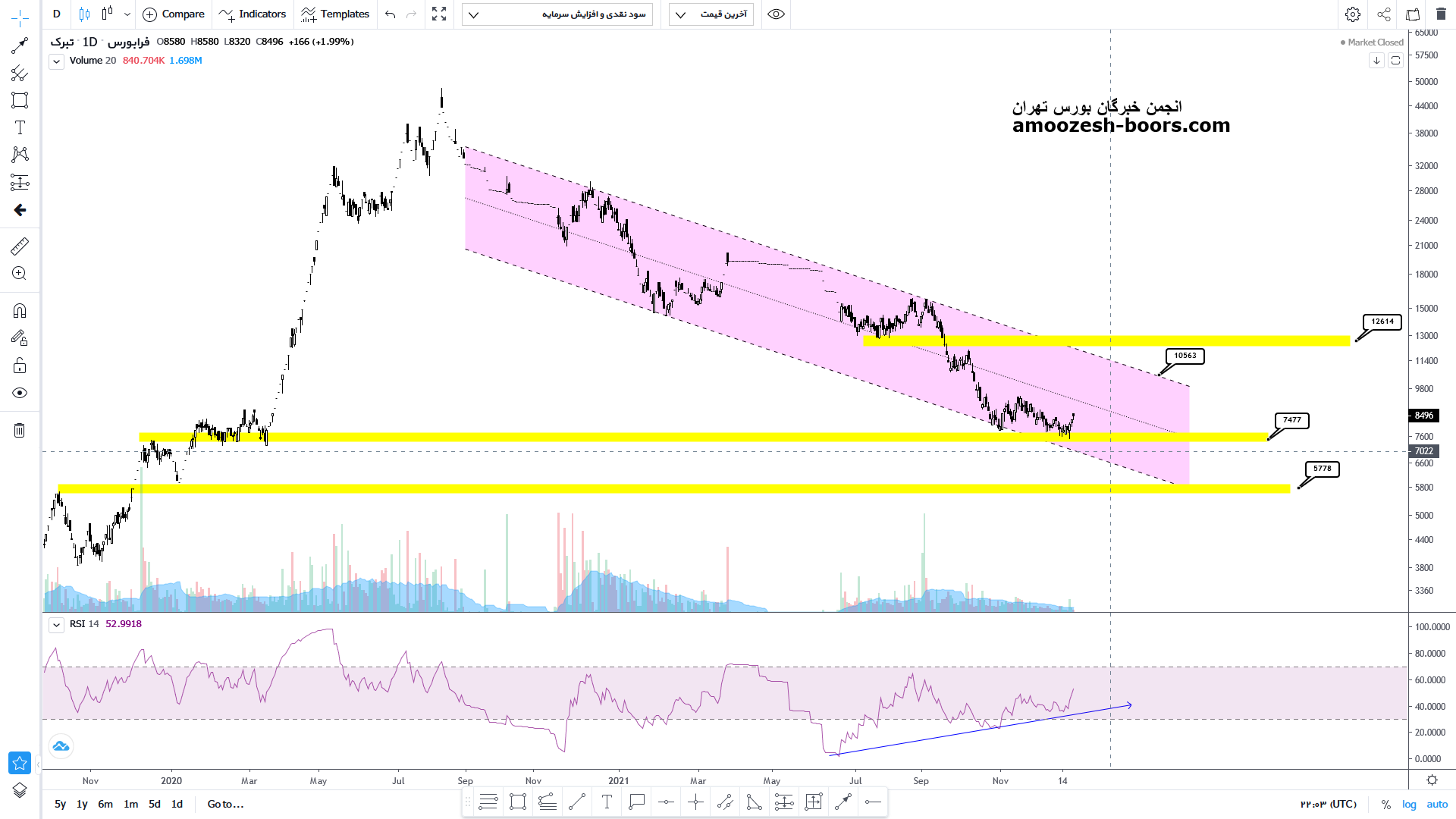
Task: Open the Templates menu
Action: coord(335,14)
